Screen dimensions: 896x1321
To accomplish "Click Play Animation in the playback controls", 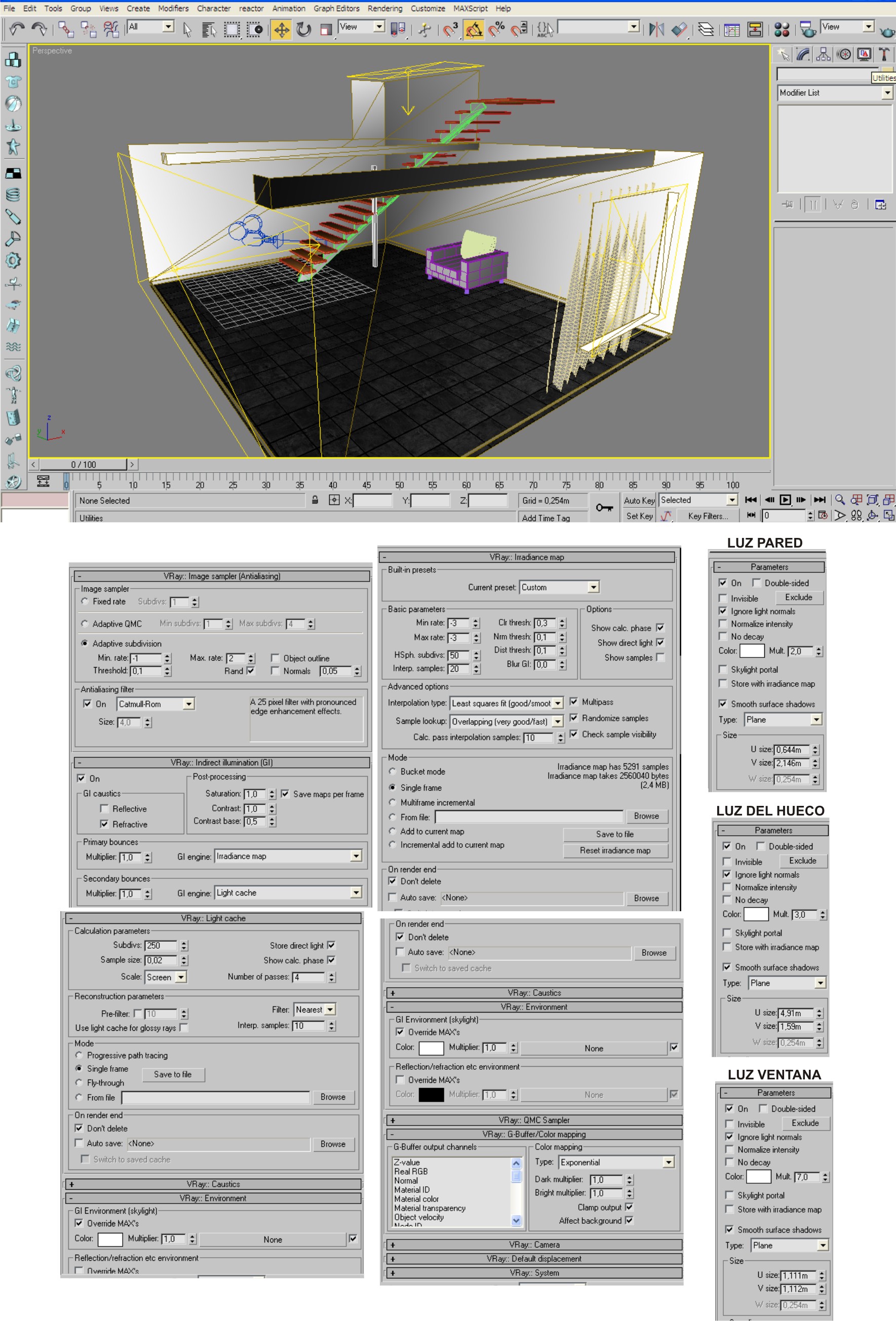I will [785, 500].
